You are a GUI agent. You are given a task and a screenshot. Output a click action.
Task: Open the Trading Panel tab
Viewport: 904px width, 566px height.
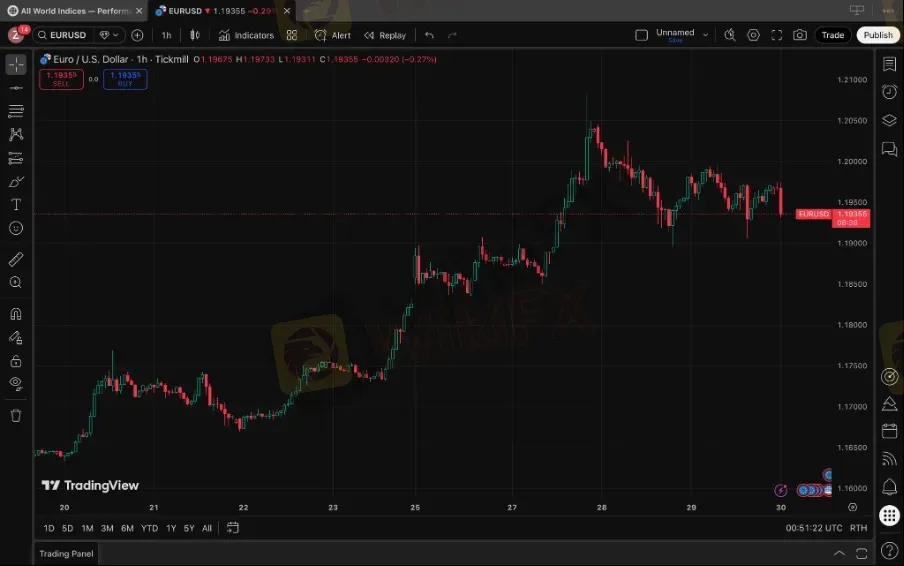[66, 553]
